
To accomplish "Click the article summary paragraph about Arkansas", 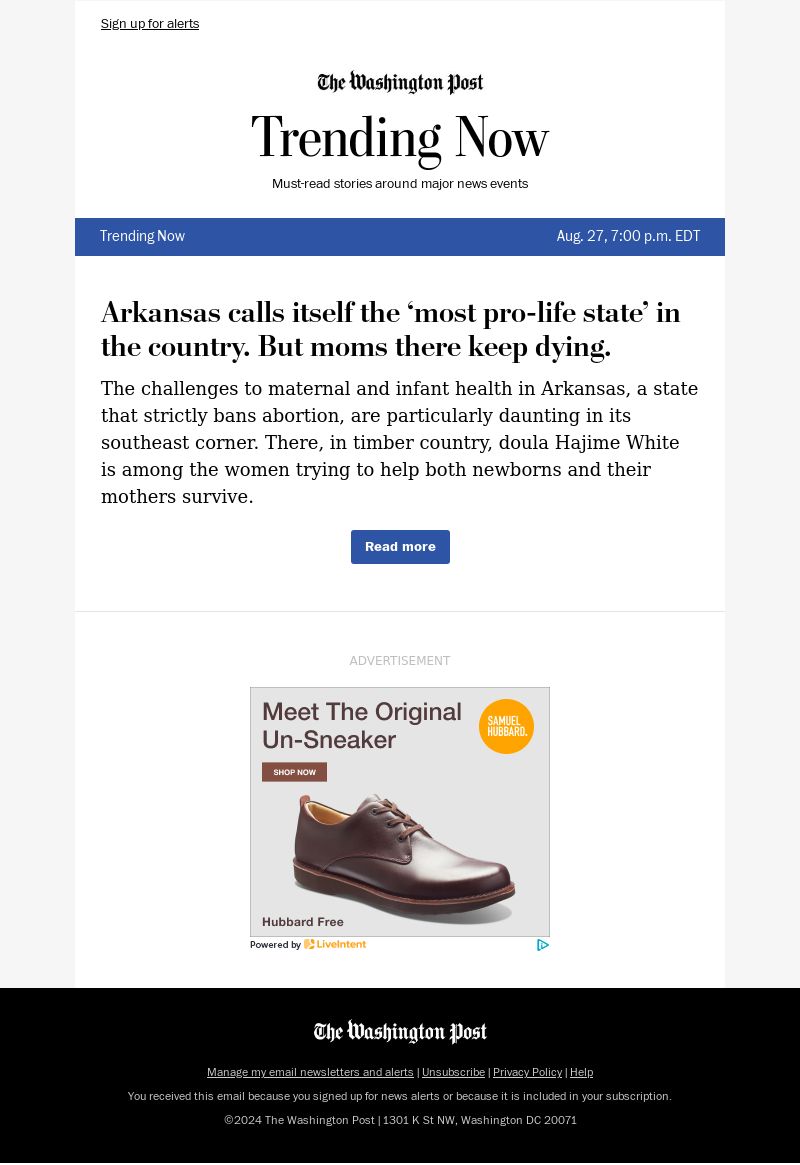I will coord(399,442).
